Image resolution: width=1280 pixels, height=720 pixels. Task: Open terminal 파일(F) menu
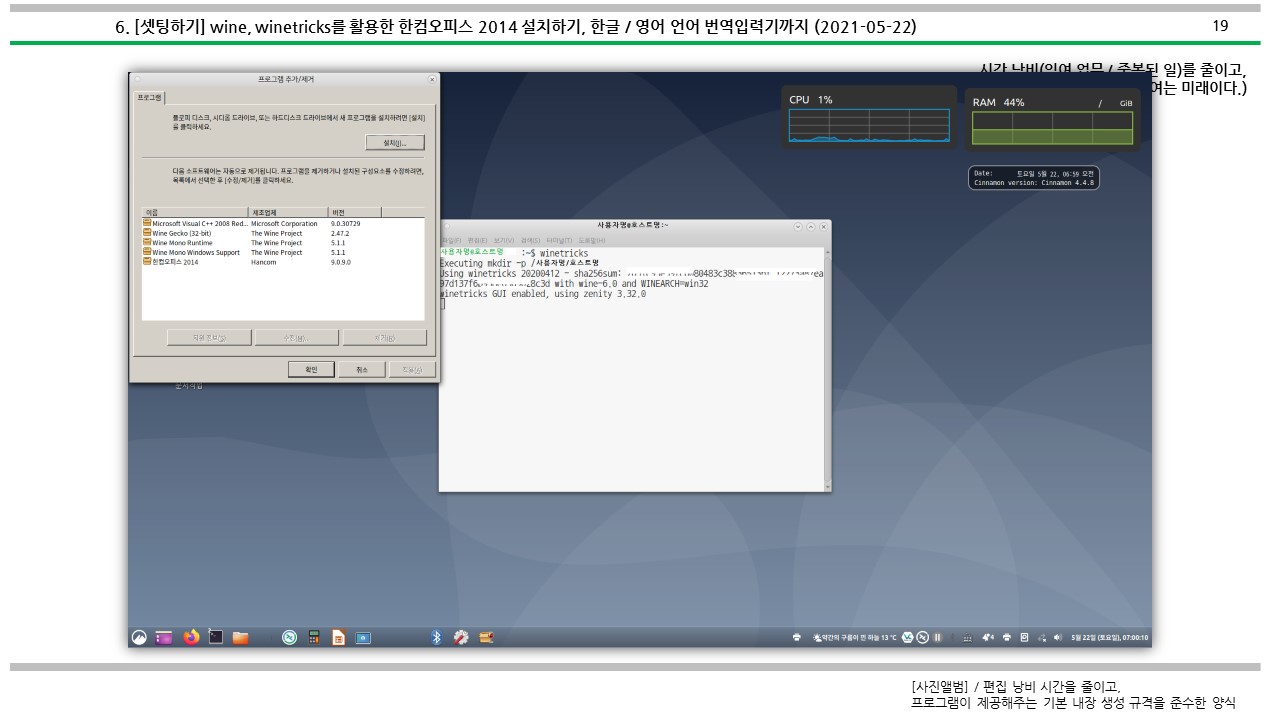click(x=450, y=240)
